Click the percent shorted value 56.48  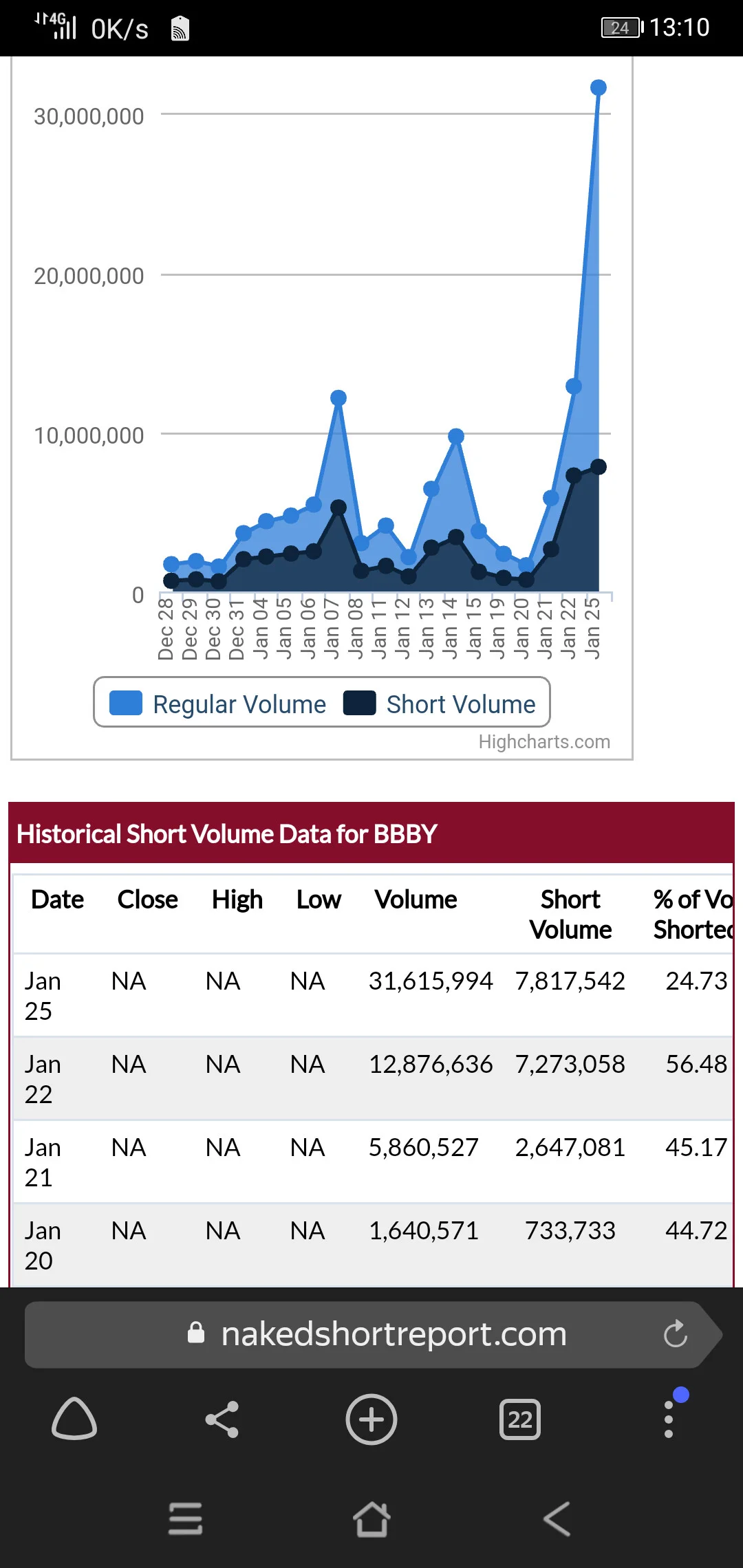pos(696,1064)
